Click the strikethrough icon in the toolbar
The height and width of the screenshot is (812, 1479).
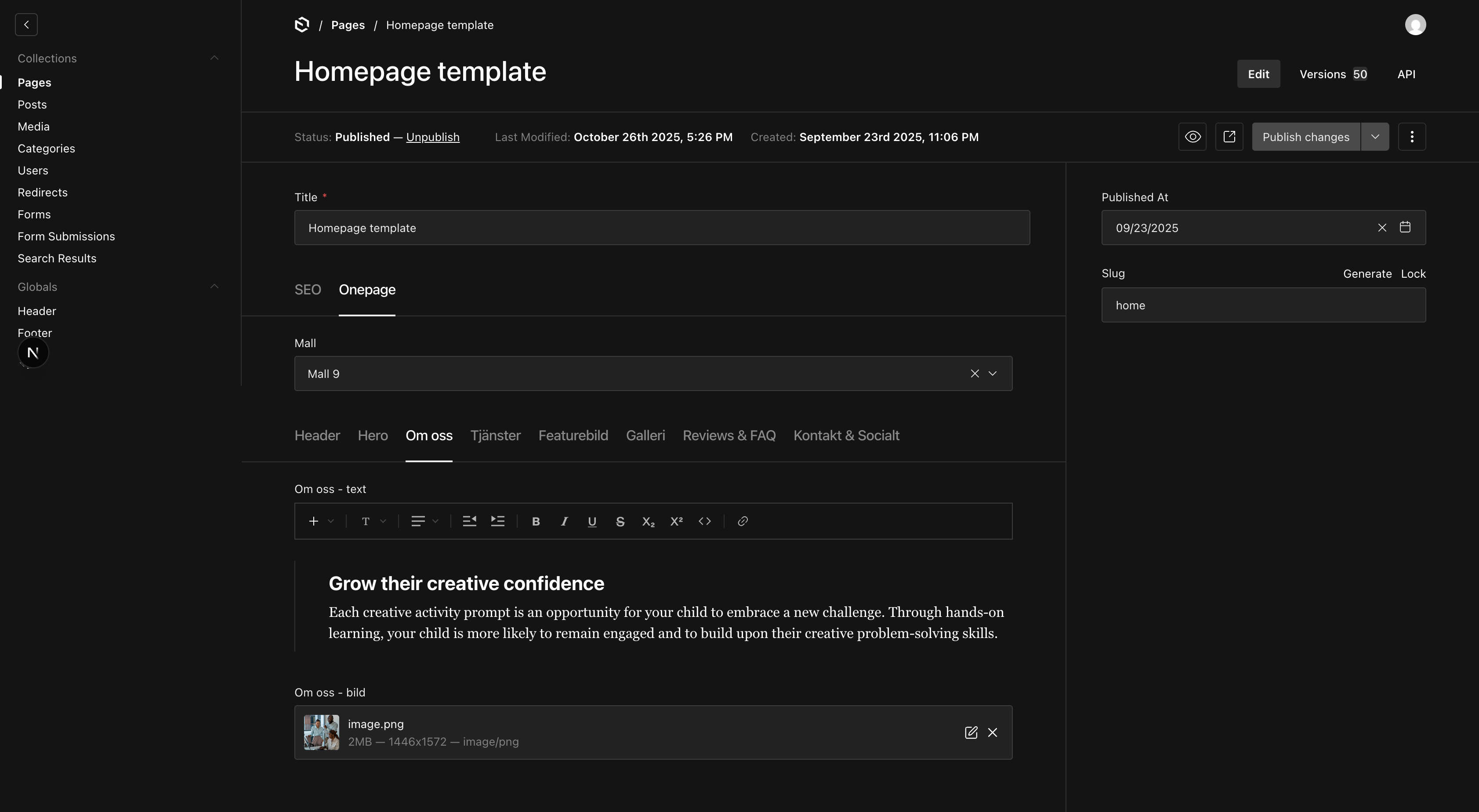tap(620, 522)
